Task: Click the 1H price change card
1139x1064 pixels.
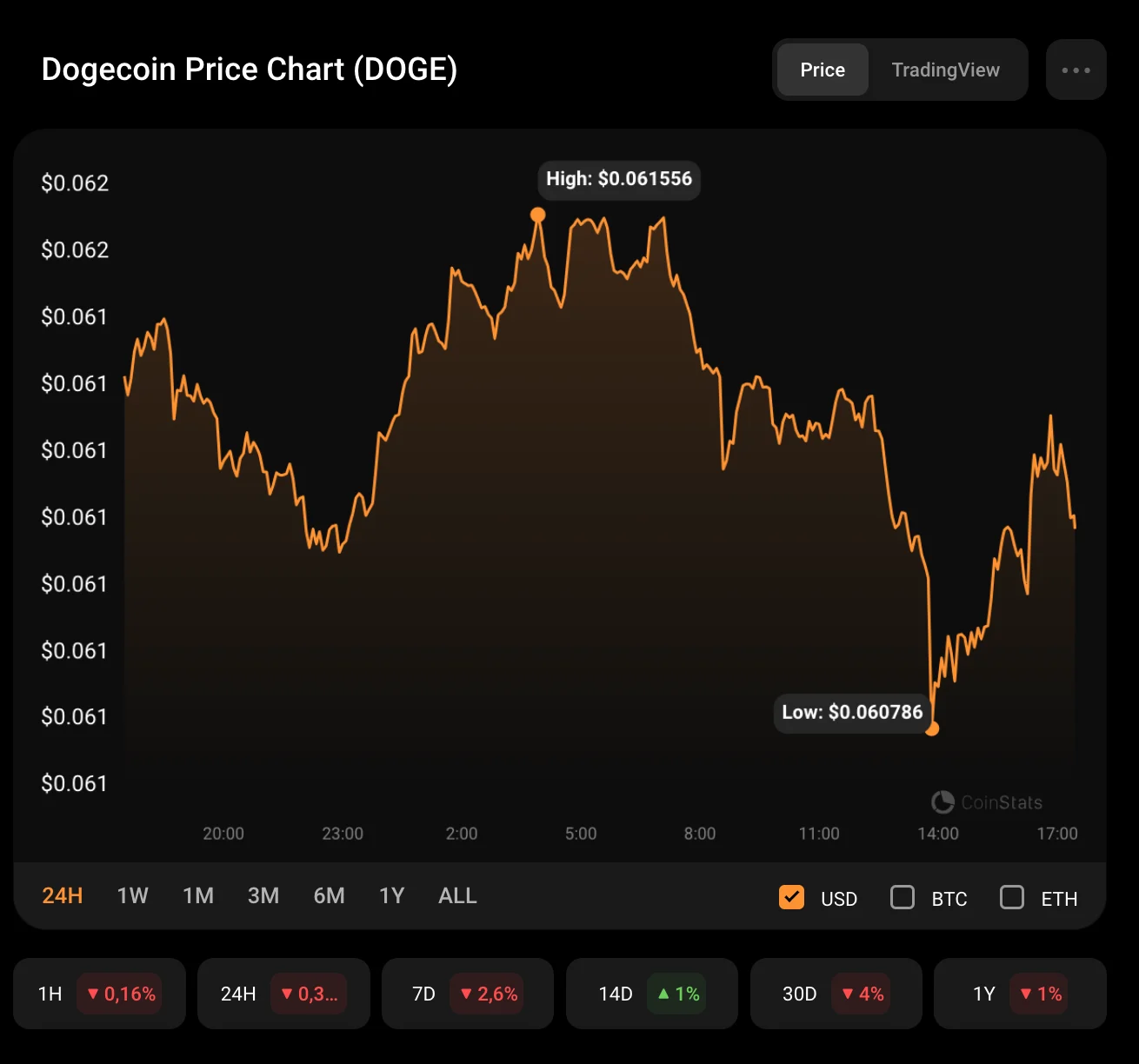Action: point(99,994)
